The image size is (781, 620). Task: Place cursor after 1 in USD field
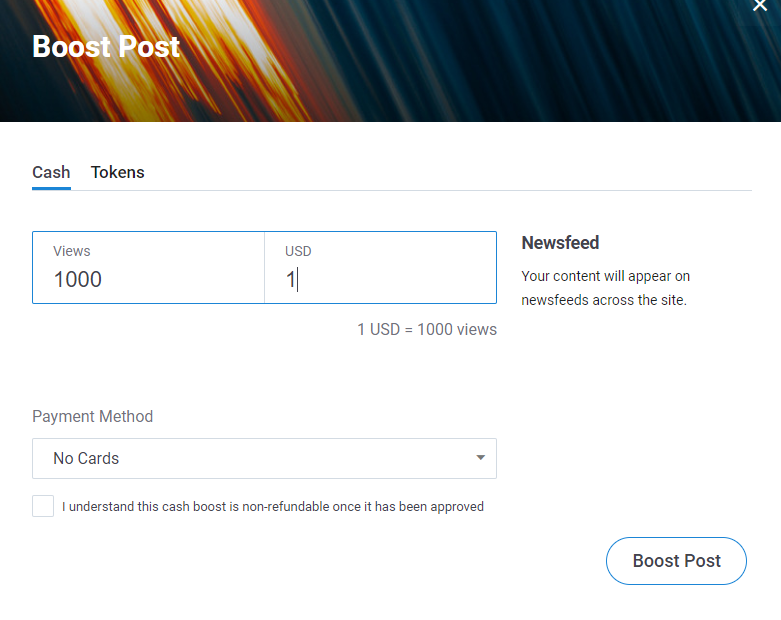[x=297, y=279]
